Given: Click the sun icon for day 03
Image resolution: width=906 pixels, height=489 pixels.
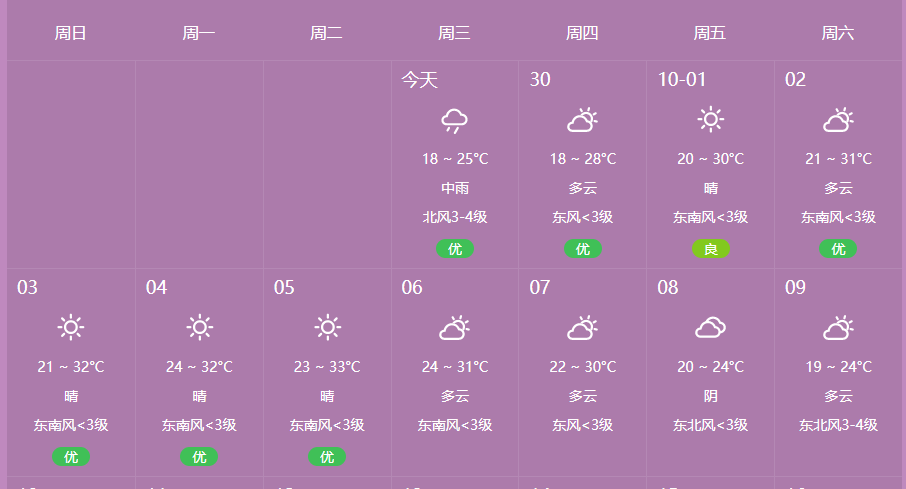Looking at the screenshot, I should coord(71,328).
